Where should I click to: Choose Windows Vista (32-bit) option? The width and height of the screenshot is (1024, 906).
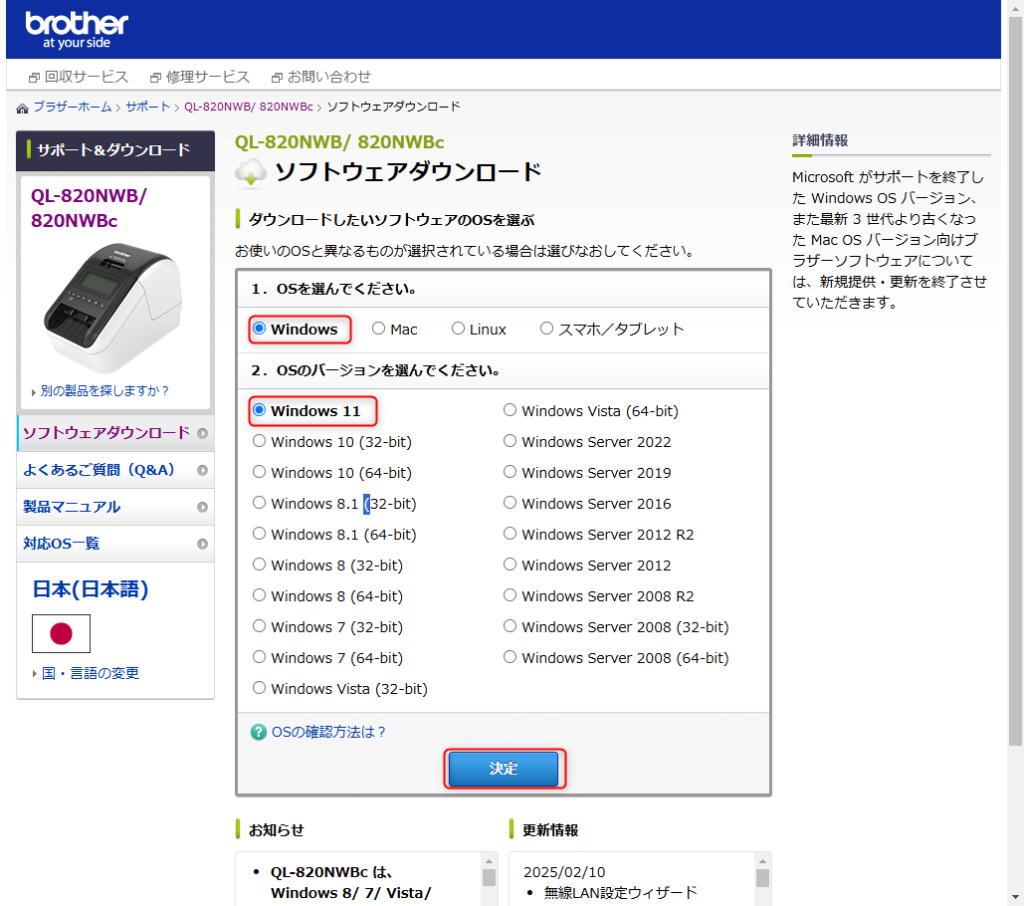click(259, 688)
